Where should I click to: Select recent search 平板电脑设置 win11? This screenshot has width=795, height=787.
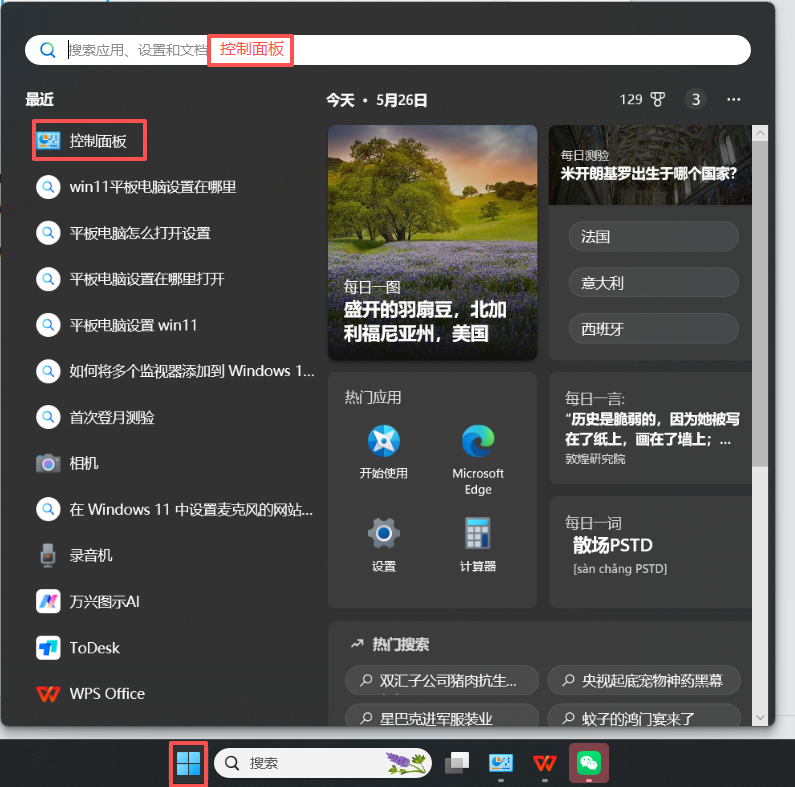(117, 325)
